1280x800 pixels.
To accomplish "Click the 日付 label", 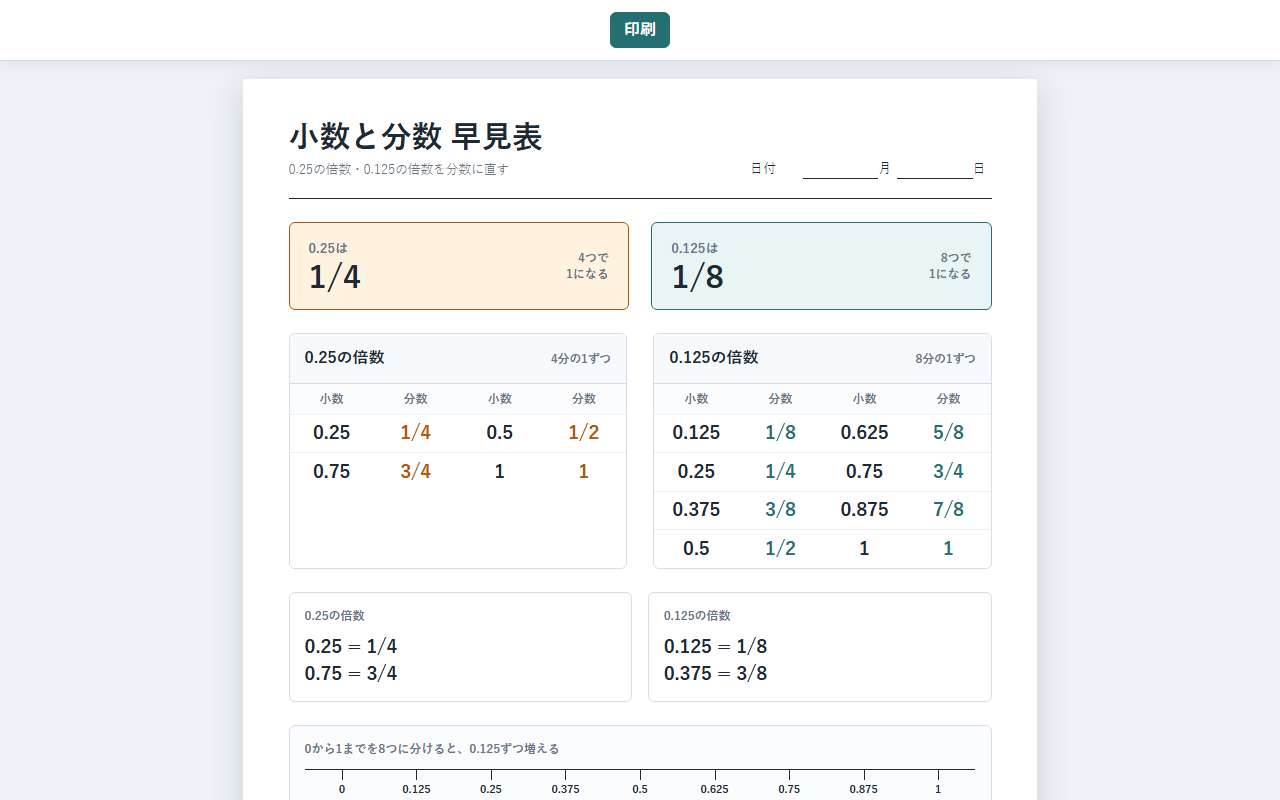I will coord(763,169).
